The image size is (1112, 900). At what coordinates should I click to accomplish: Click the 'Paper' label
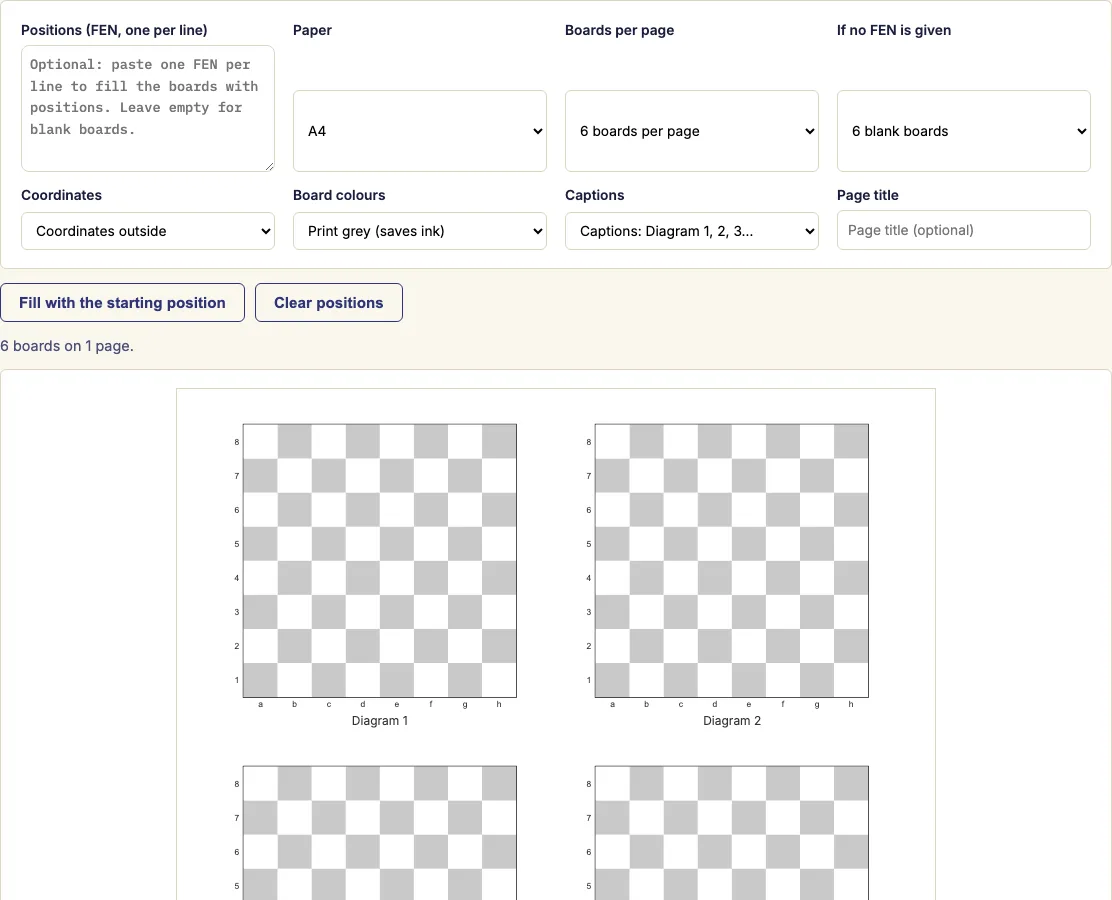pyautogui.click(x=312, y=30)
